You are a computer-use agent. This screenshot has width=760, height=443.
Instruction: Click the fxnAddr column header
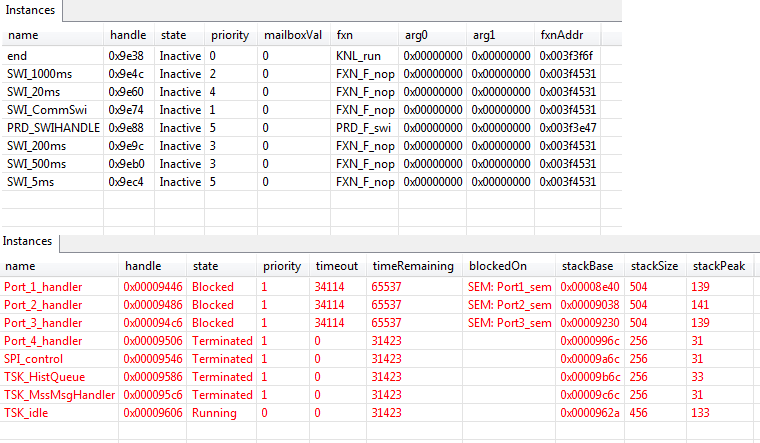[561, 35]
